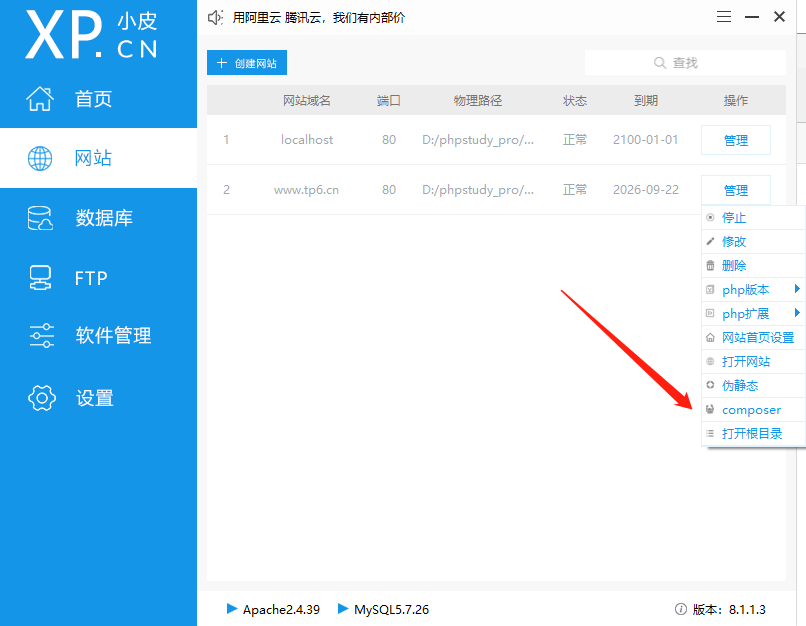Click the 查找 search field
This screenshot has width=806, height=626.
[685, 63]
